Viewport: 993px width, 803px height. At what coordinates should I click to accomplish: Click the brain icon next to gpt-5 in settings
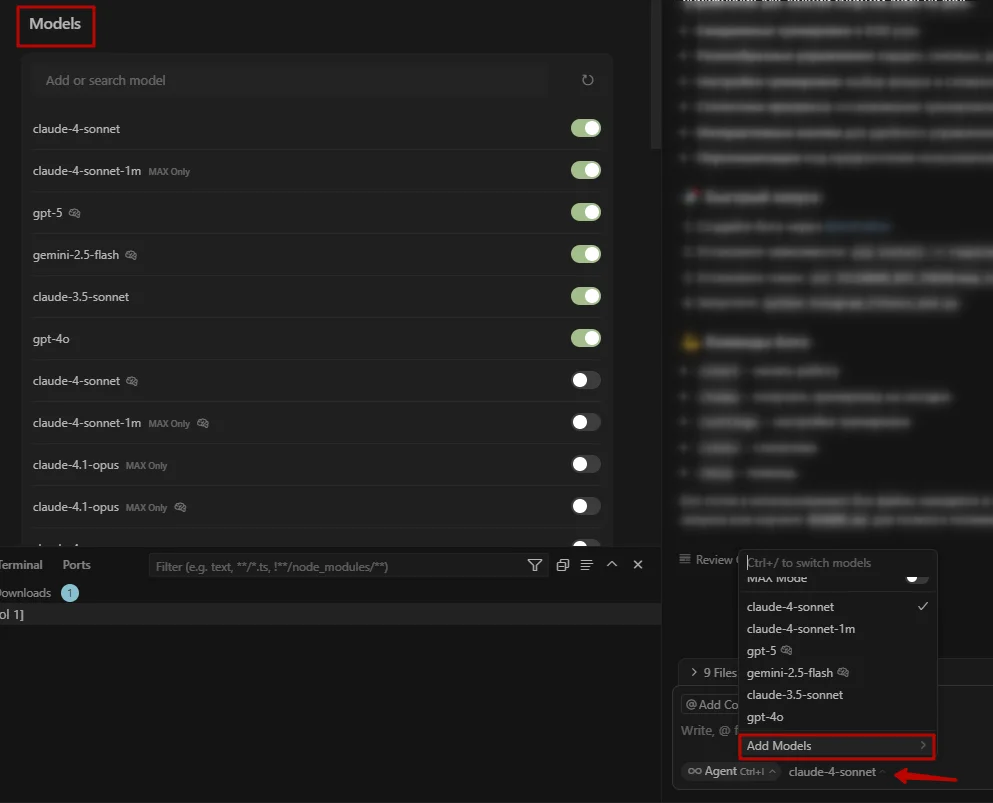75,213
